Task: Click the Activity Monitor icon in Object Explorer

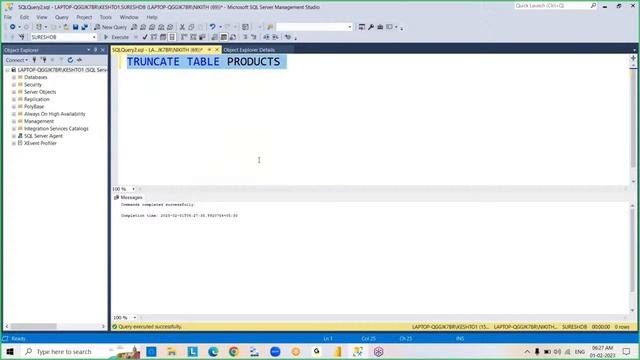Action: point(80,60)
